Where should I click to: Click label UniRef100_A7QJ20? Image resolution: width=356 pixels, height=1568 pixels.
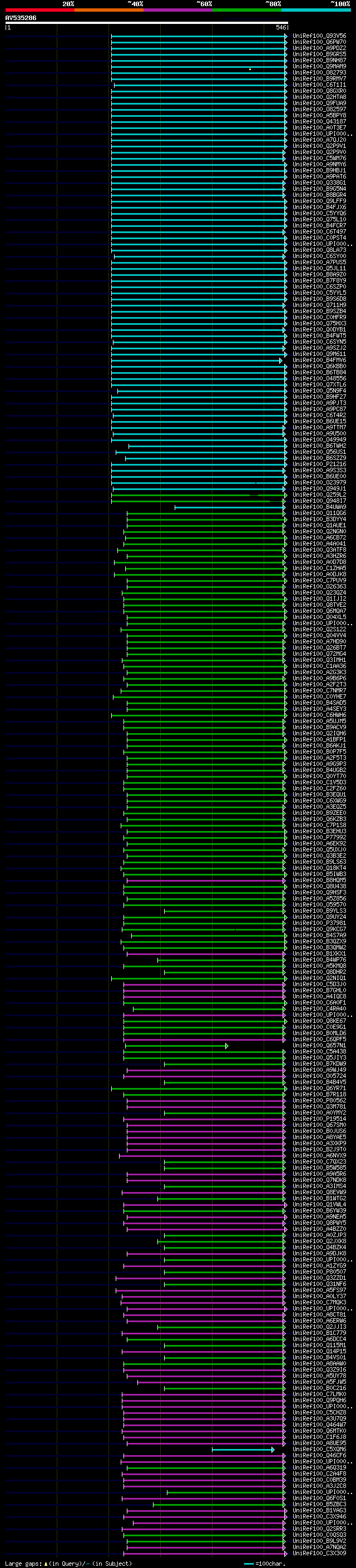(319, 141)
